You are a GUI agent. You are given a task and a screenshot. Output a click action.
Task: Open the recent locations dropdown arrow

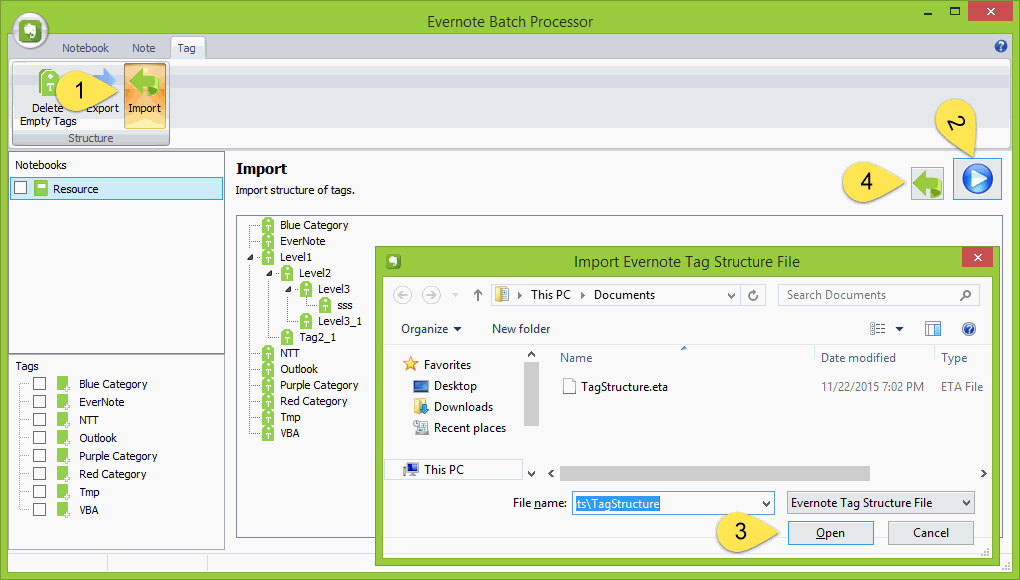455,295
